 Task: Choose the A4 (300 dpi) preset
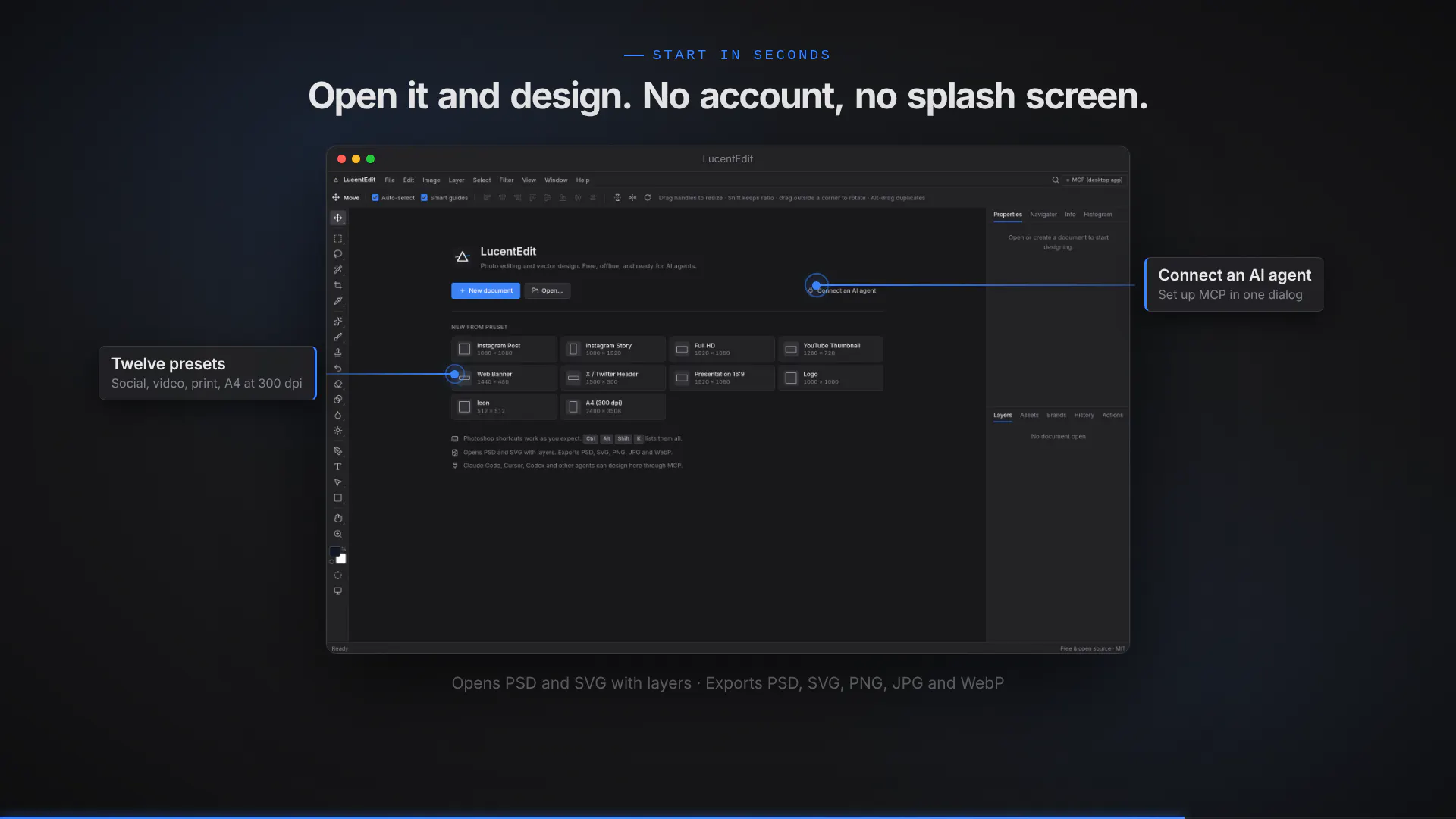tap(613, 406)
